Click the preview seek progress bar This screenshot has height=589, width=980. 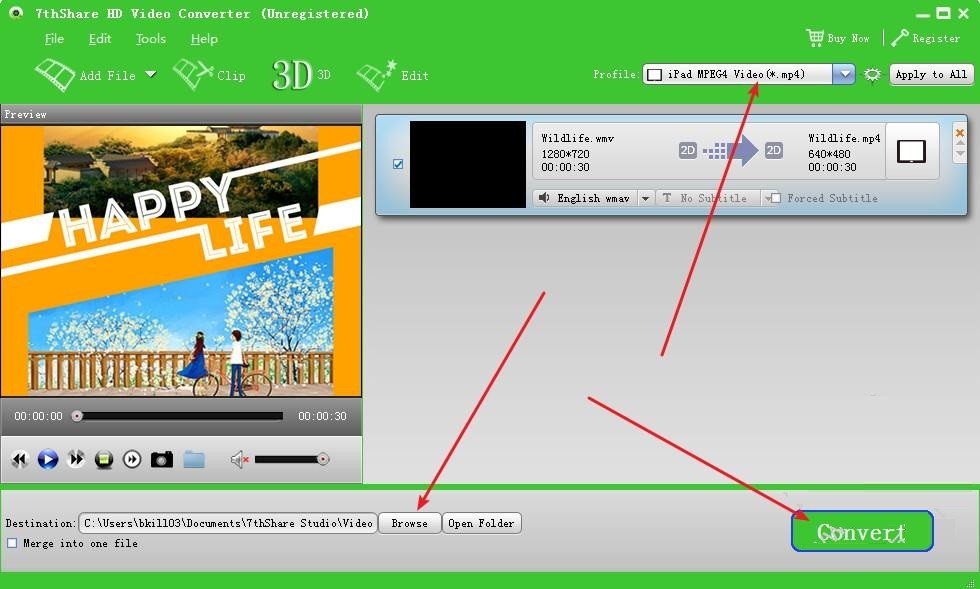[x=179, y=416]
